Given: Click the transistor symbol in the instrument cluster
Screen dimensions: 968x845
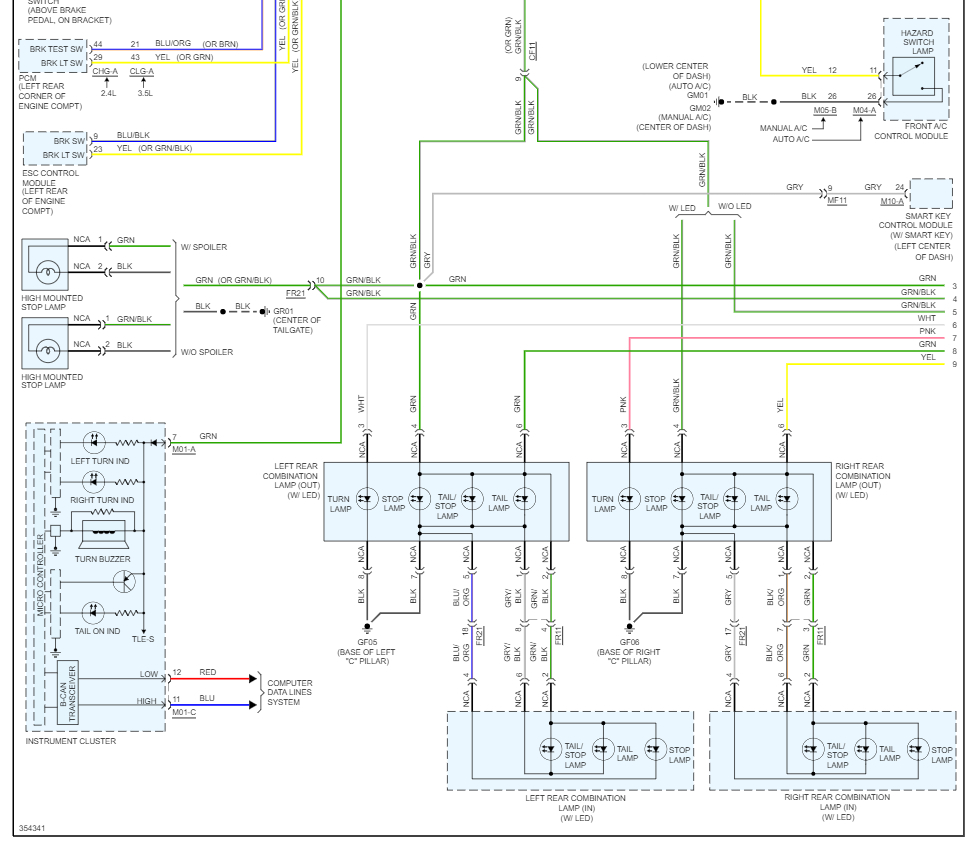Looking at the screenshot, I should (x=125, y=581).
